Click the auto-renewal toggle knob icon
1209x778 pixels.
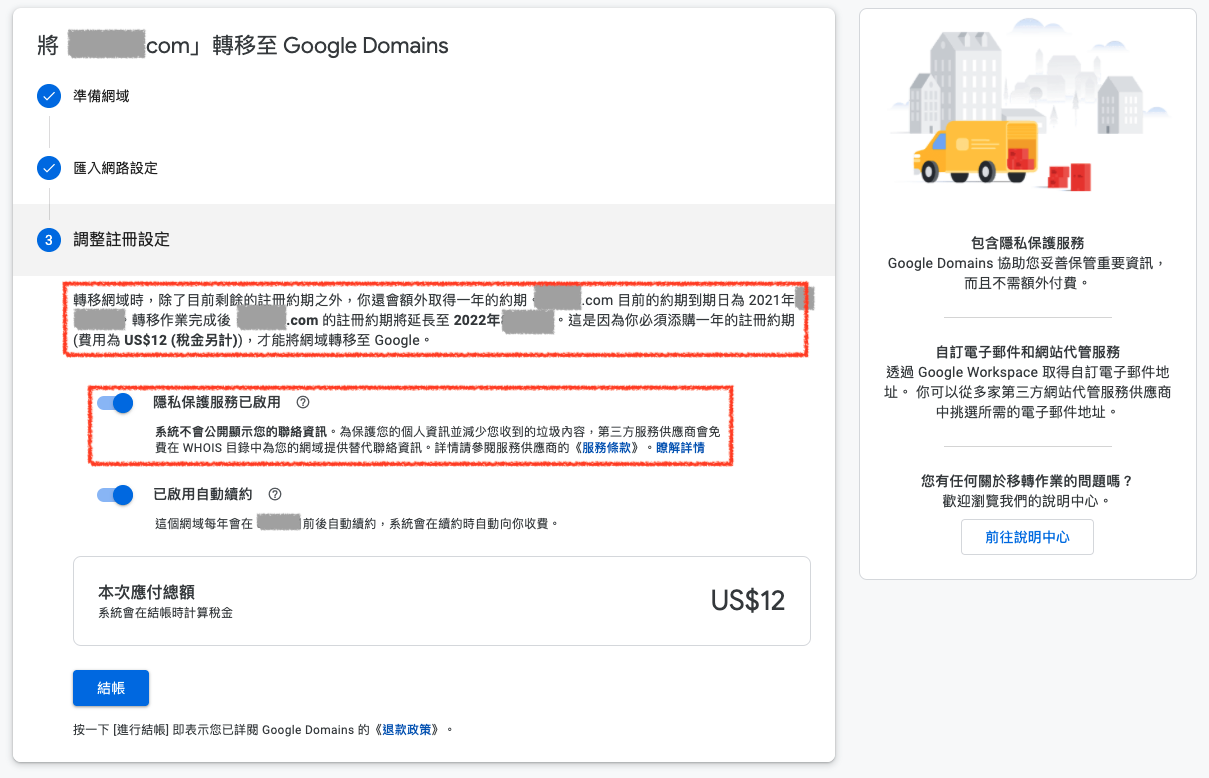tap(121, 493)
